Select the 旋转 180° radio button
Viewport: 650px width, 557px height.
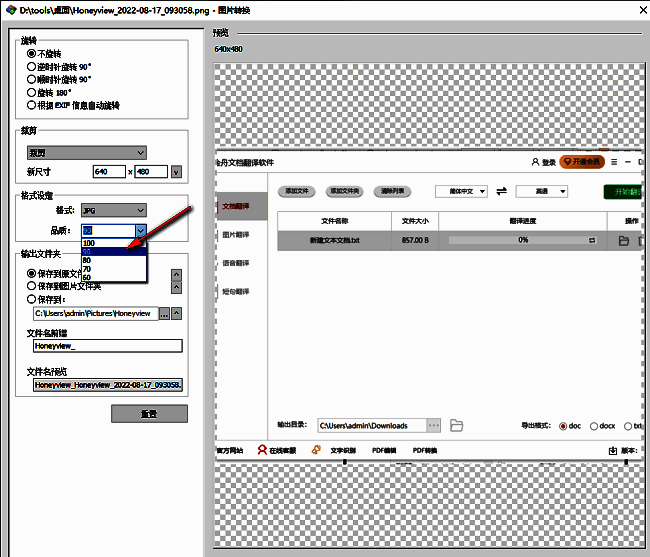32,92
